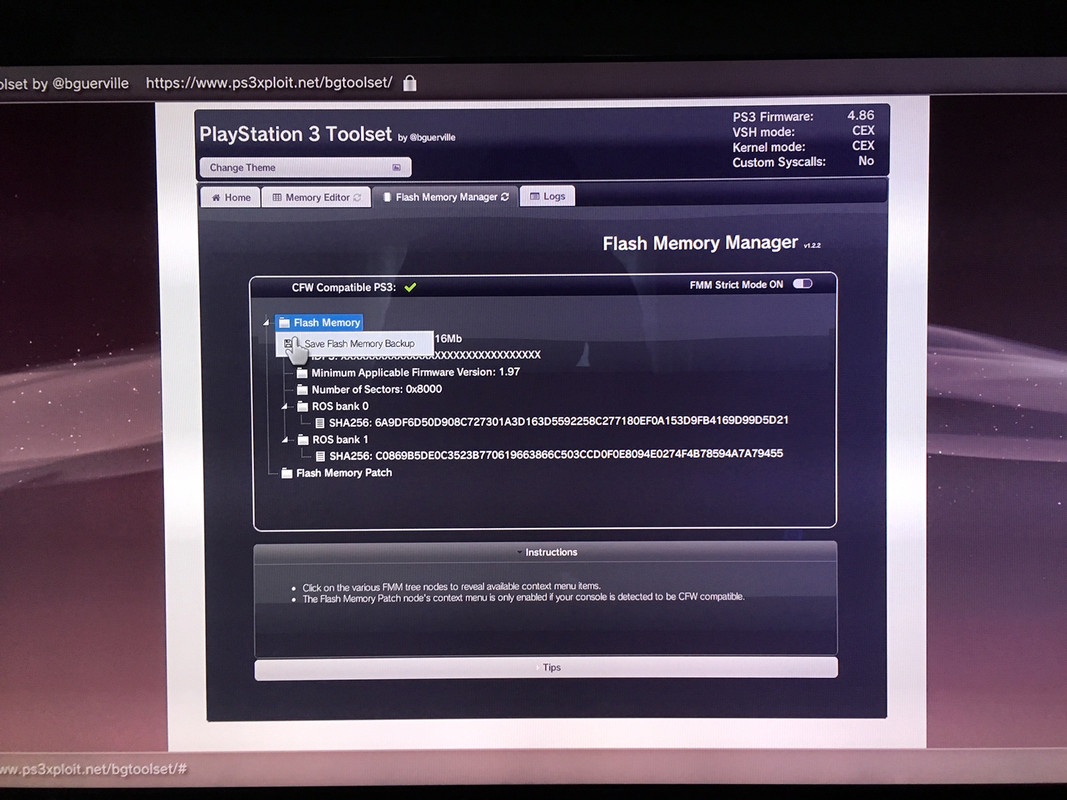
Task: Click the 'PlayStation 3 Toolset' title
Action: (295, 134)
